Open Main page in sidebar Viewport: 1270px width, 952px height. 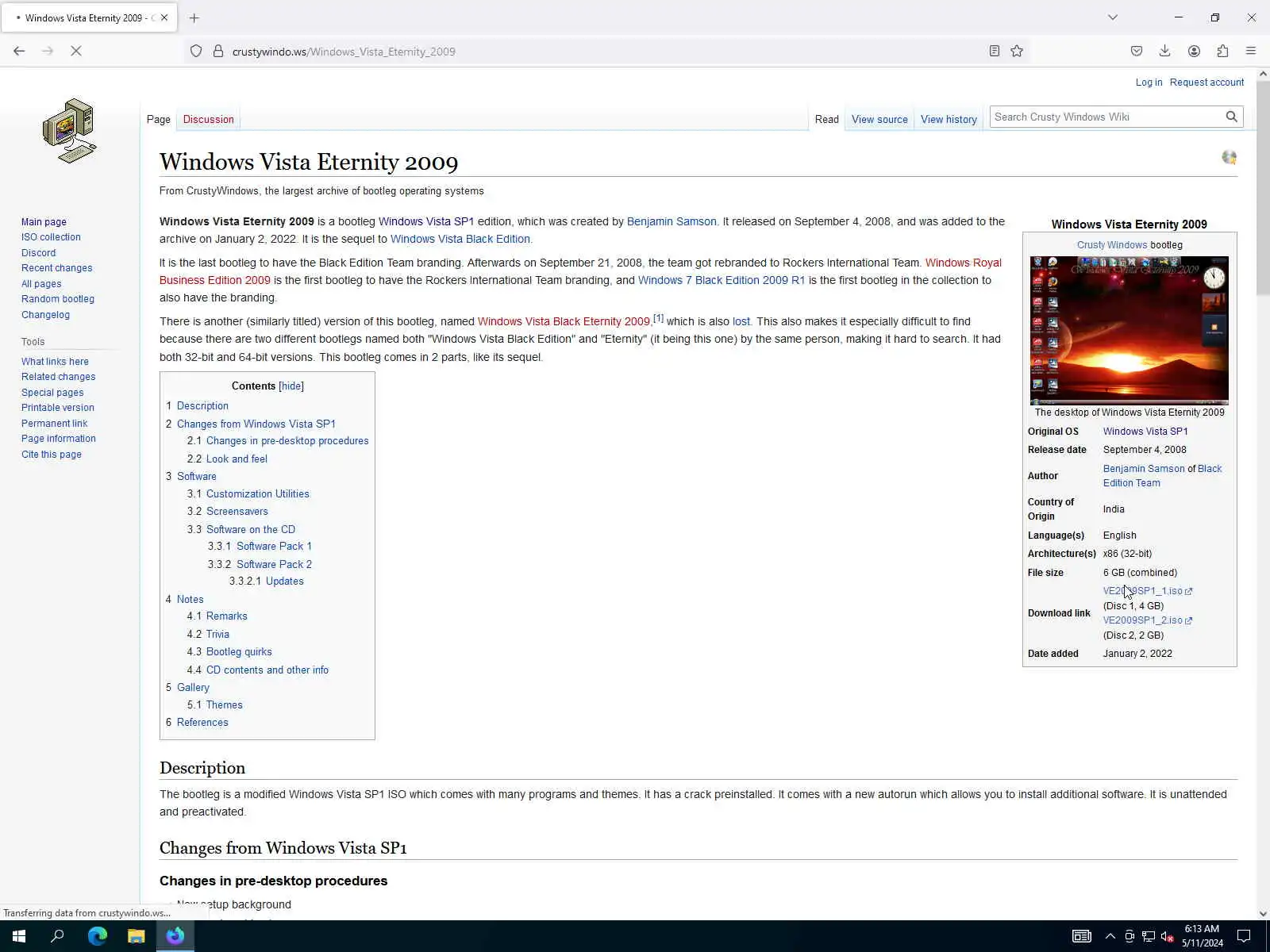pos(44,222)
